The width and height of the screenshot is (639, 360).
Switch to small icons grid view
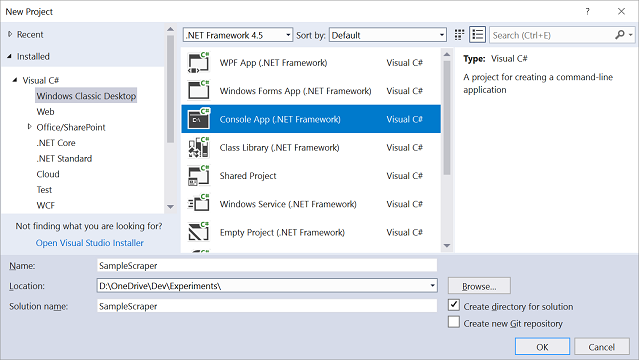point(459,35)
